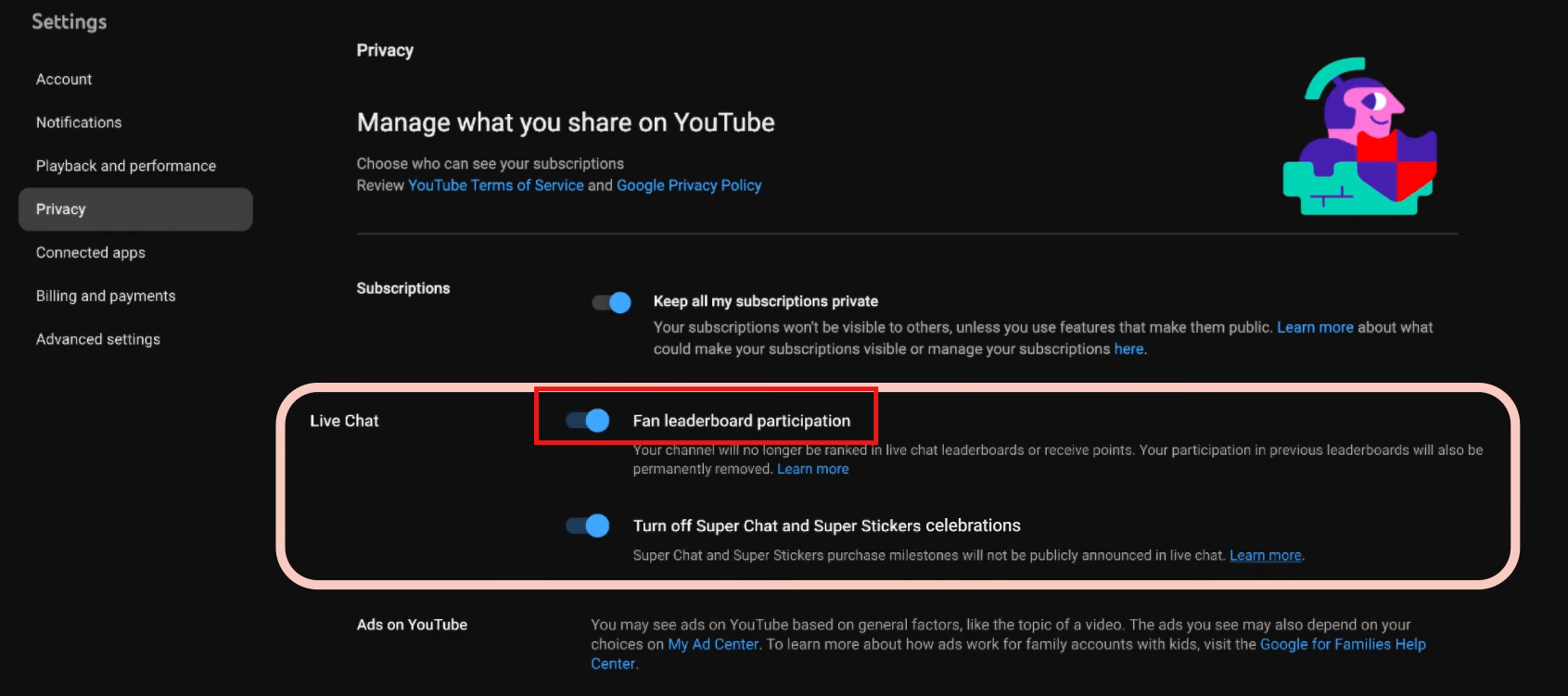Viewport: 1568px width, 696px height.
Task: Go to Notifications settings
Action: 78,121
